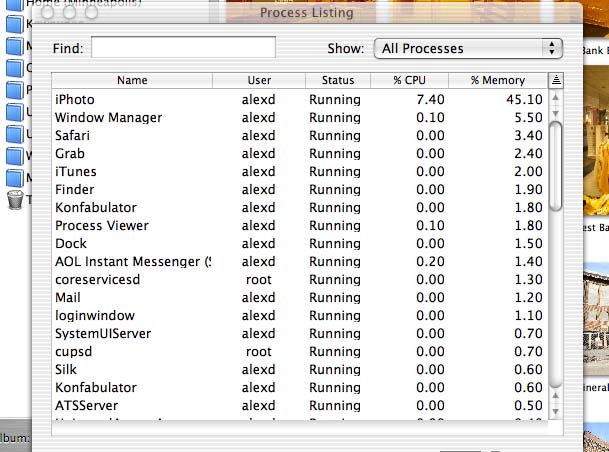The height and width of the screenshot is (452, 609).
Task: Select the Grab process row
Action: (x=299, y=153)
